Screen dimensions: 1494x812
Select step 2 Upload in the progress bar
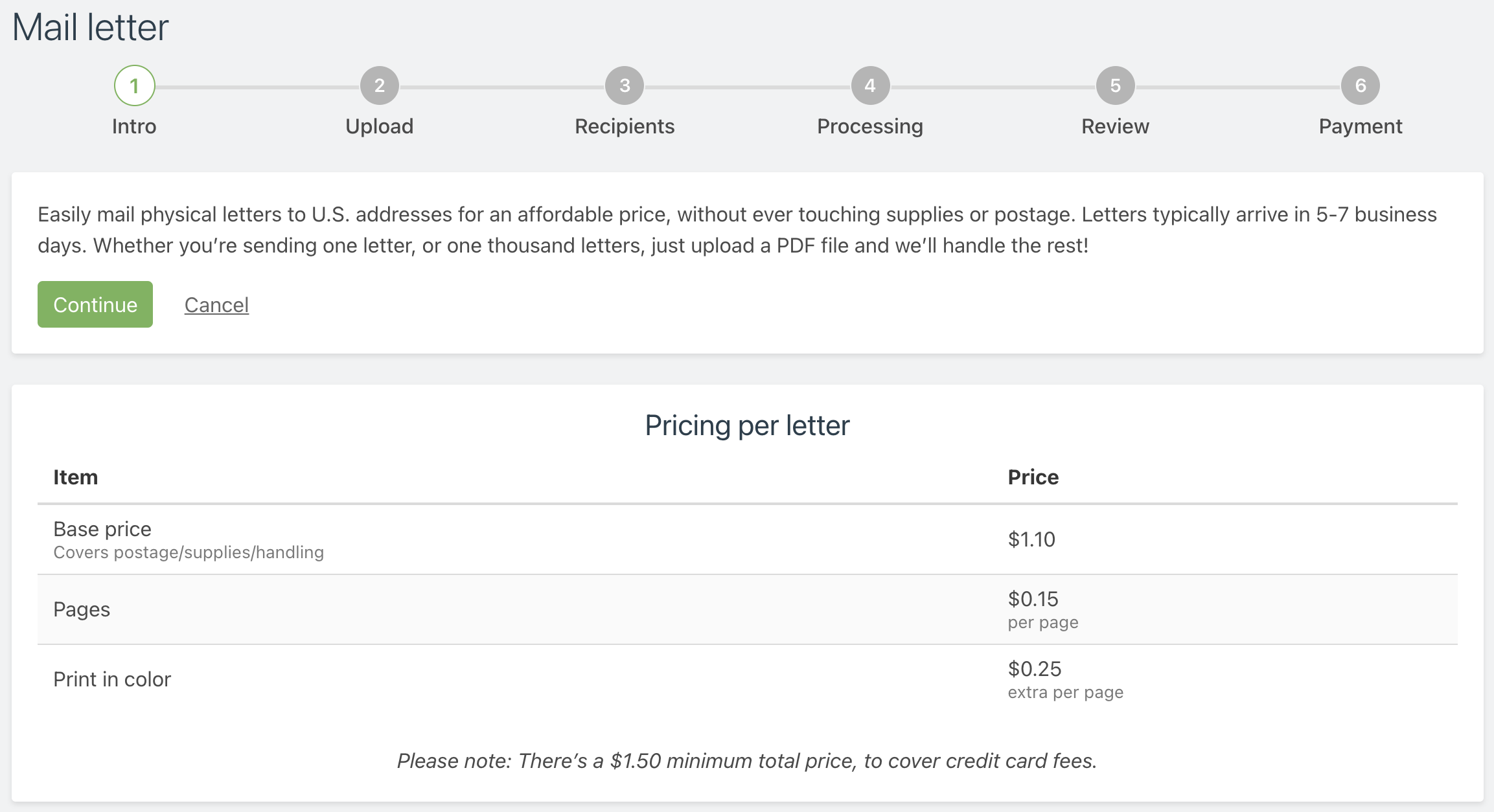(379, 85)
